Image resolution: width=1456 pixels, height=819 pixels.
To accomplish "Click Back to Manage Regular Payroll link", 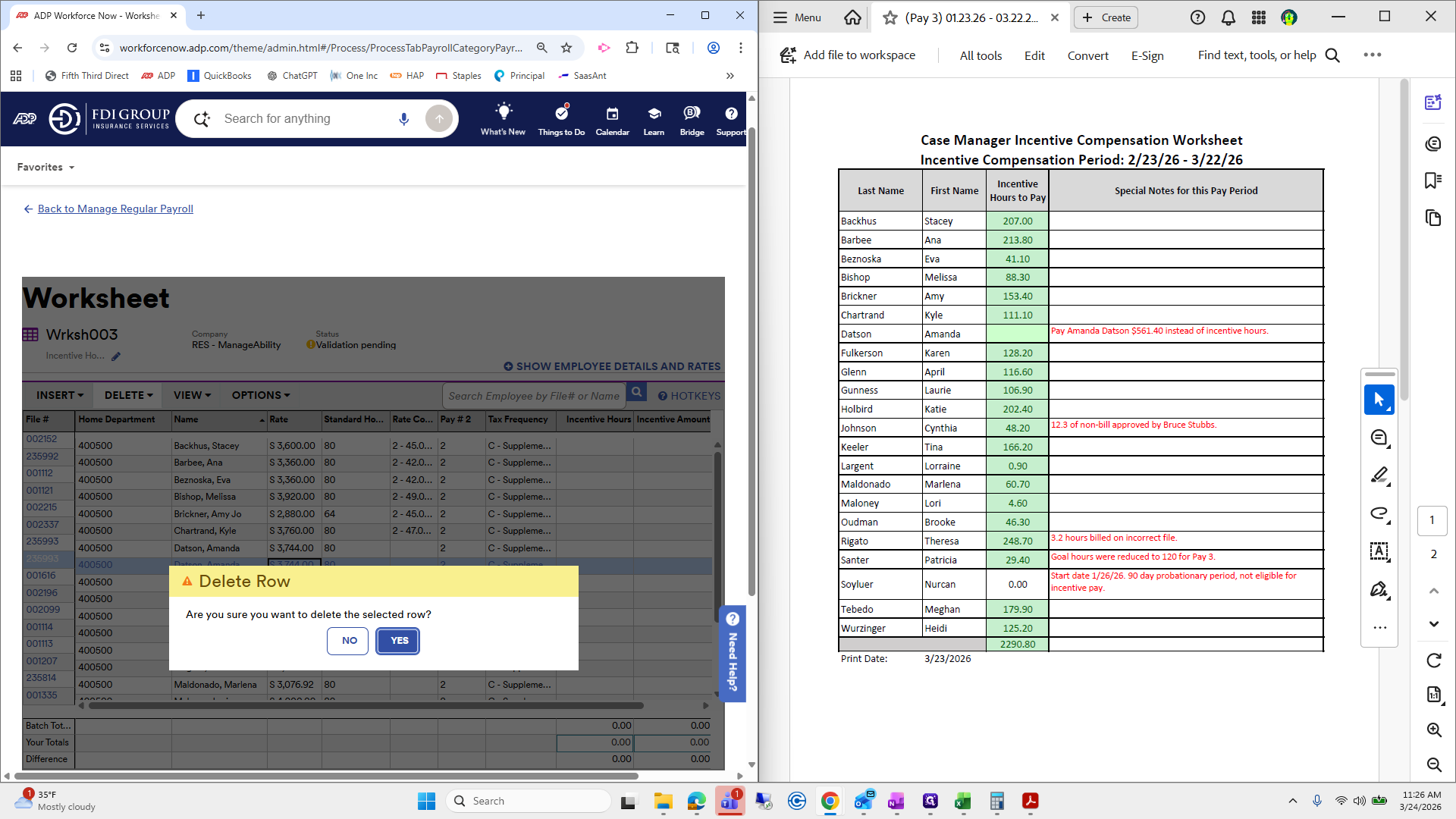I will [x=115, y=209].
